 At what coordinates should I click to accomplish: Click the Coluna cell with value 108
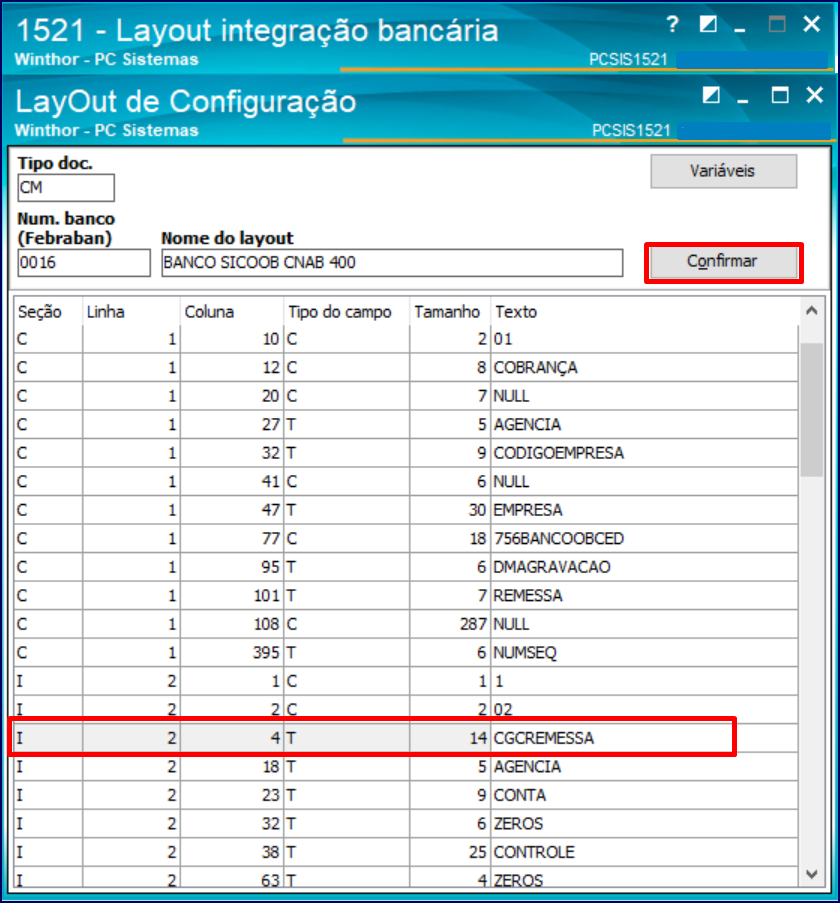tap(232, 624)
